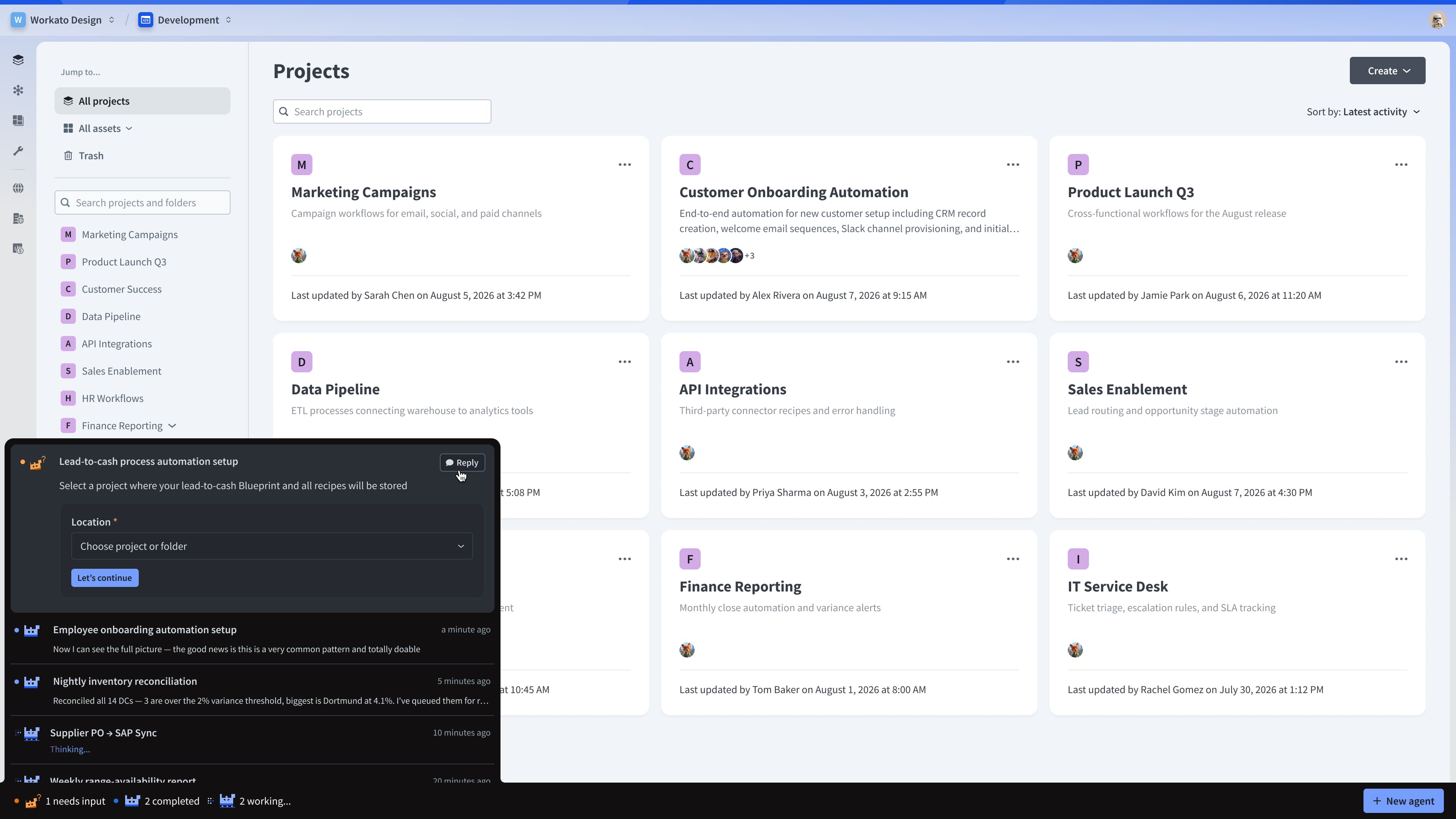Click the +3 collaborators avatar stack
The image size is (1456, 819).
click(717, 256)
